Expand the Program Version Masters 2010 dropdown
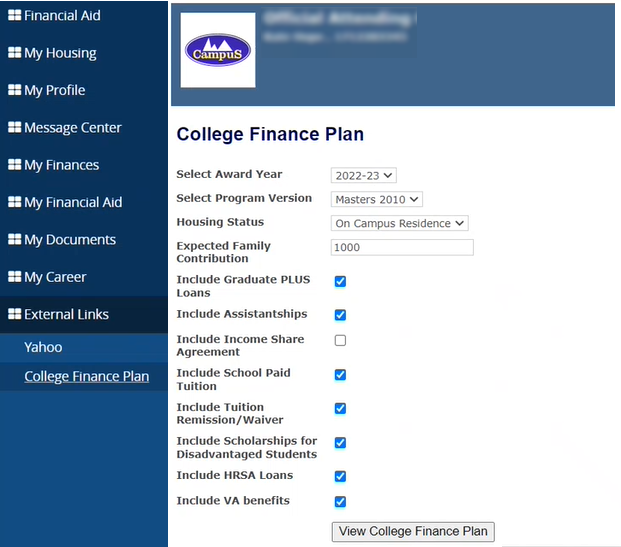This screenshot has width=621, height=547. (377, 199)
